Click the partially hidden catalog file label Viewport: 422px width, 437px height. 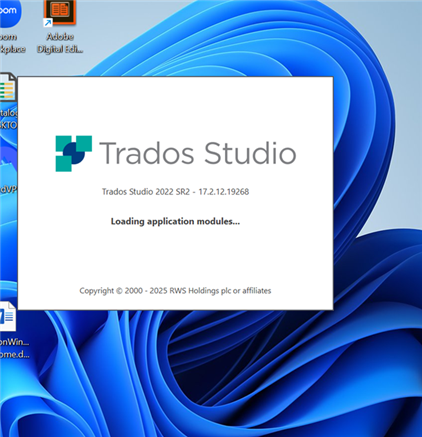tap(9, 119)
